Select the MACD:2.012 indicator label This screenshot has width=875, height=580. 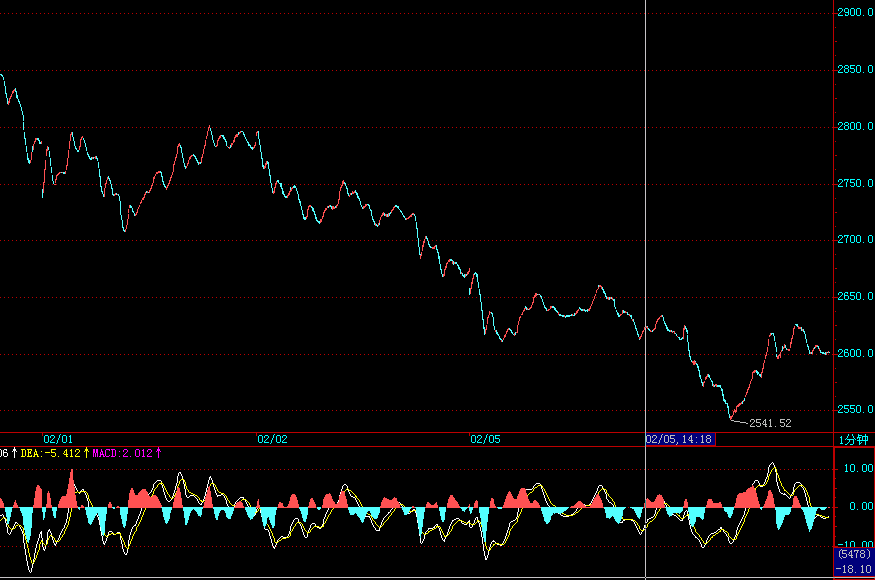122,453
